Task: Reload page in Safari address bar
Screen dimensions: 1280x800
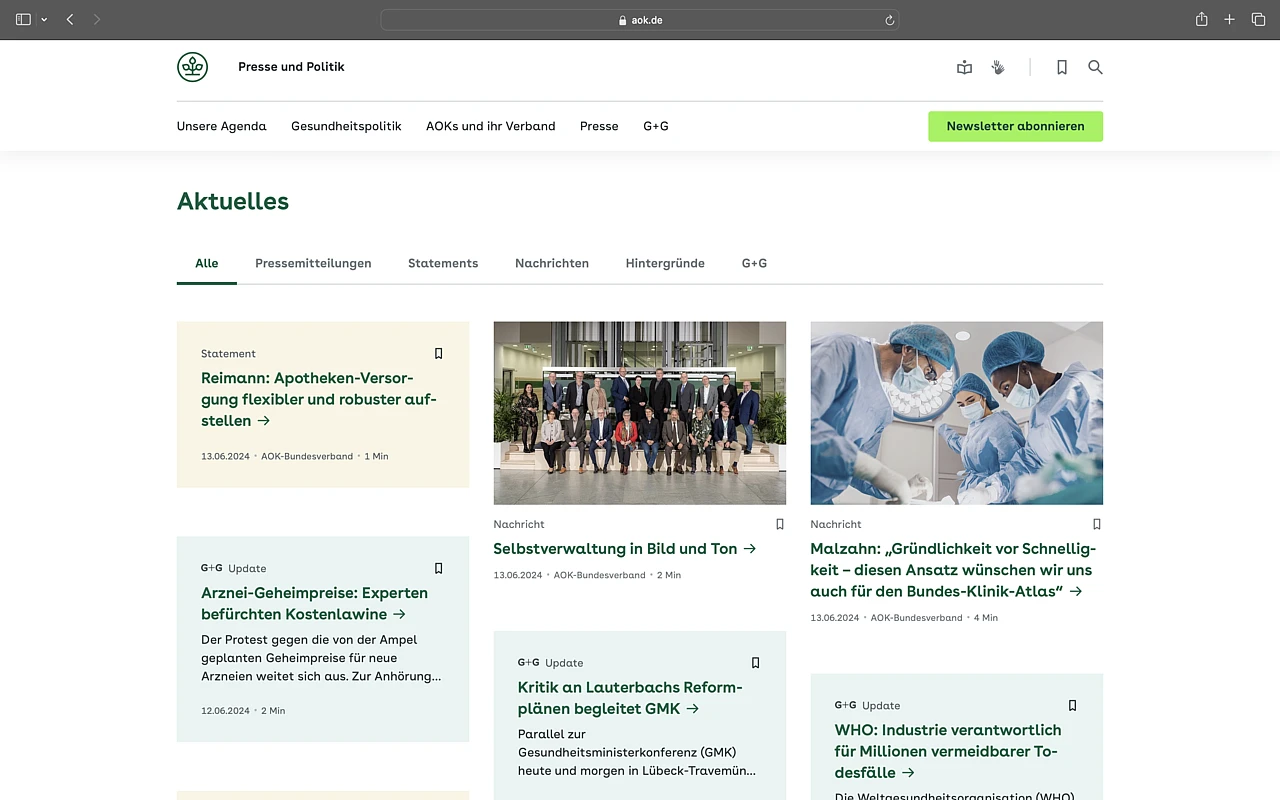Action: point(889,20)
